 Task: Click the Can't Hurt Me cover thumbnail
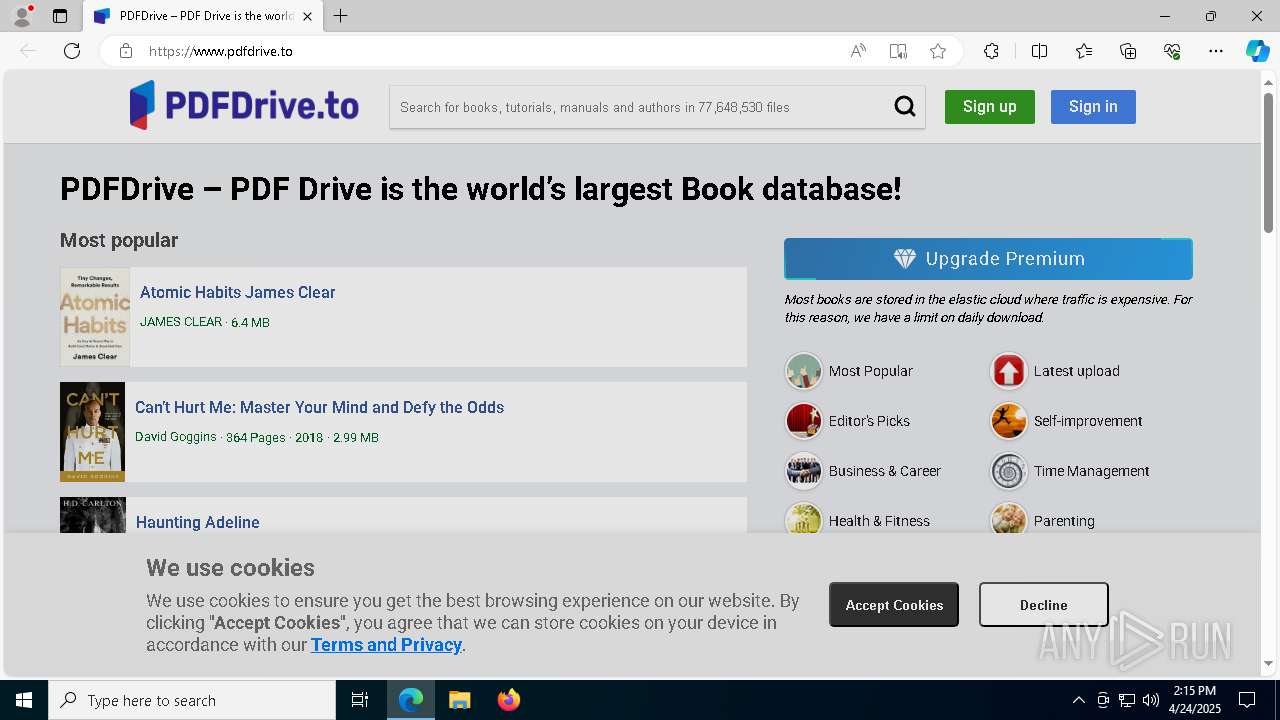(x=92, y=432)
